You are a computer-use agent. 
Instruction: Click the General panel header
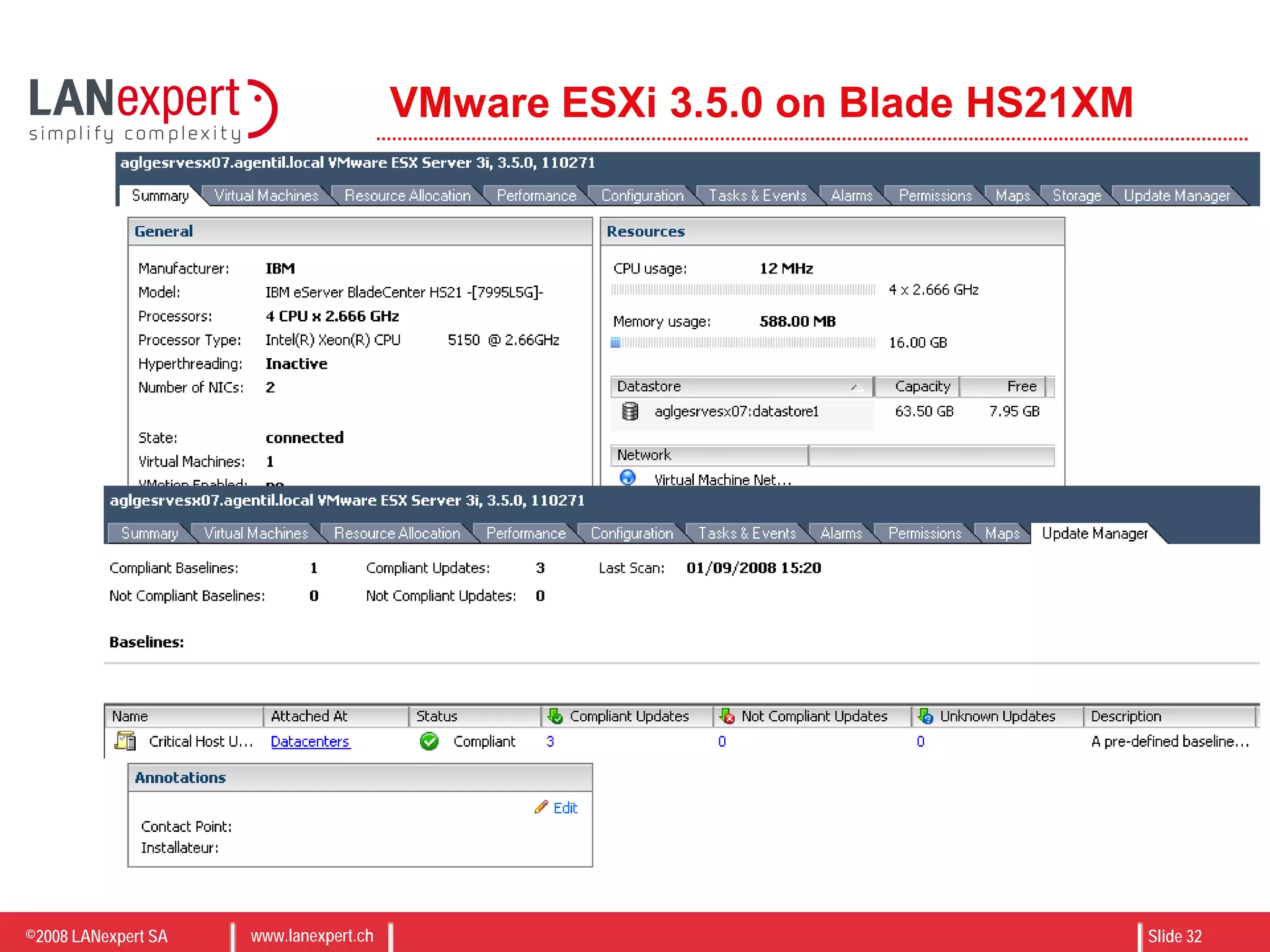tap(360, 232)
